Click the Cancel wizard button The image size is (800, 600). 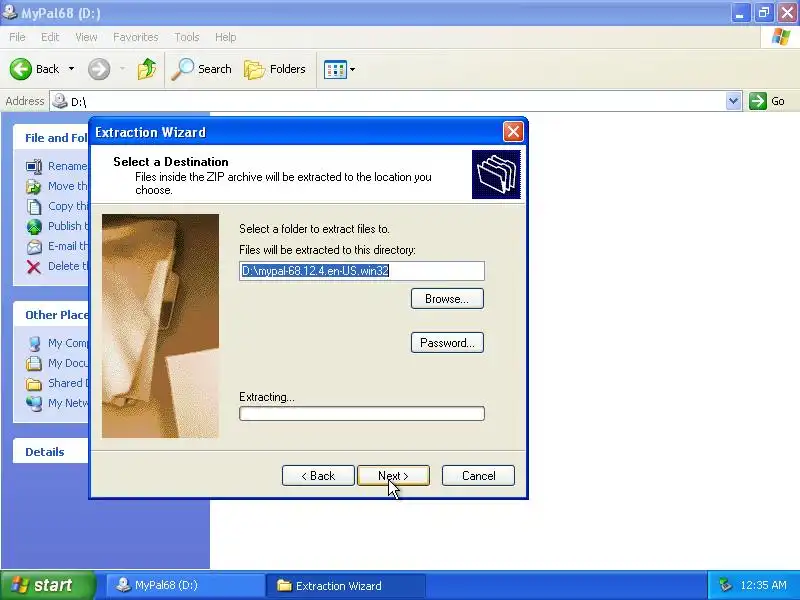point(478,476)
